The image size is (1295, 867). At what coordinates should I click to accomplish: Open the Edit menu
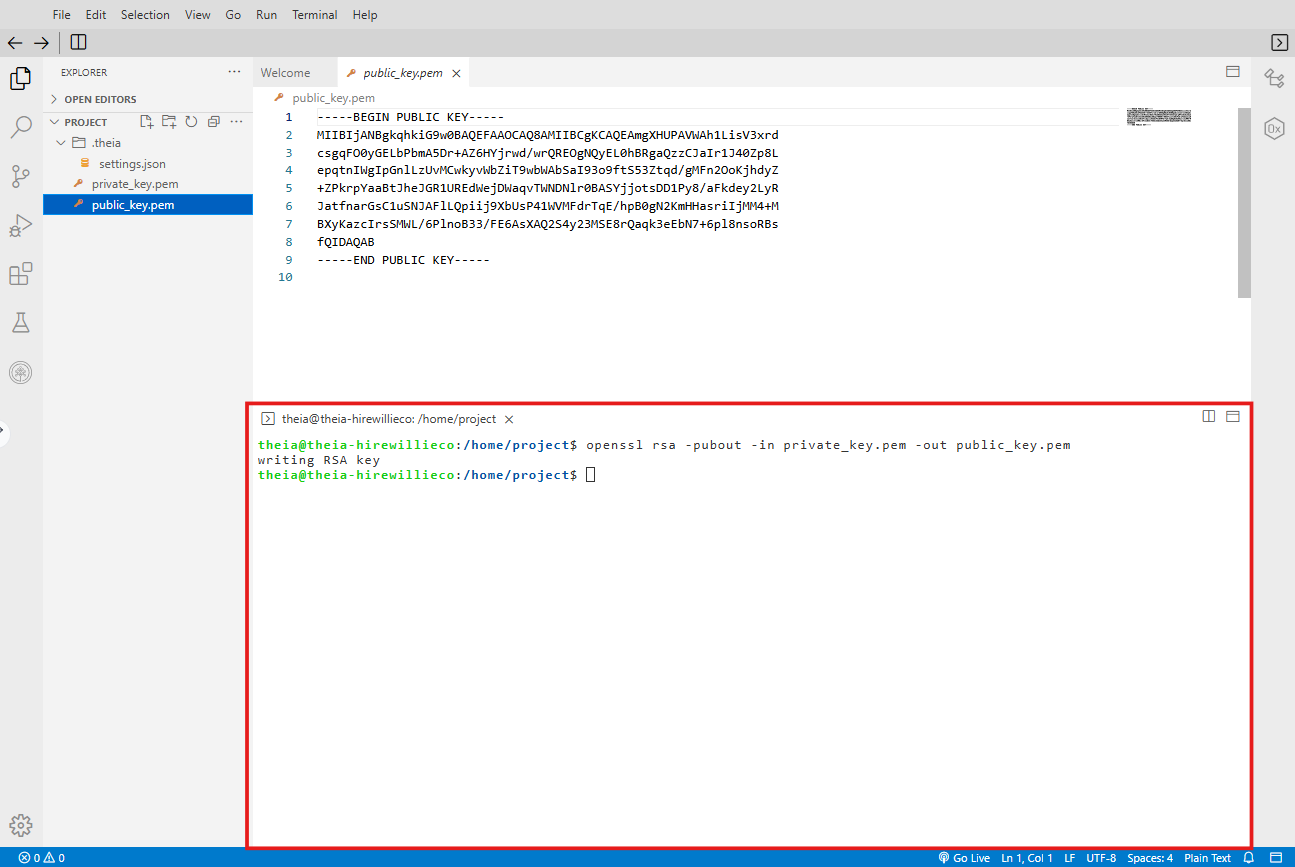(96, 15)
